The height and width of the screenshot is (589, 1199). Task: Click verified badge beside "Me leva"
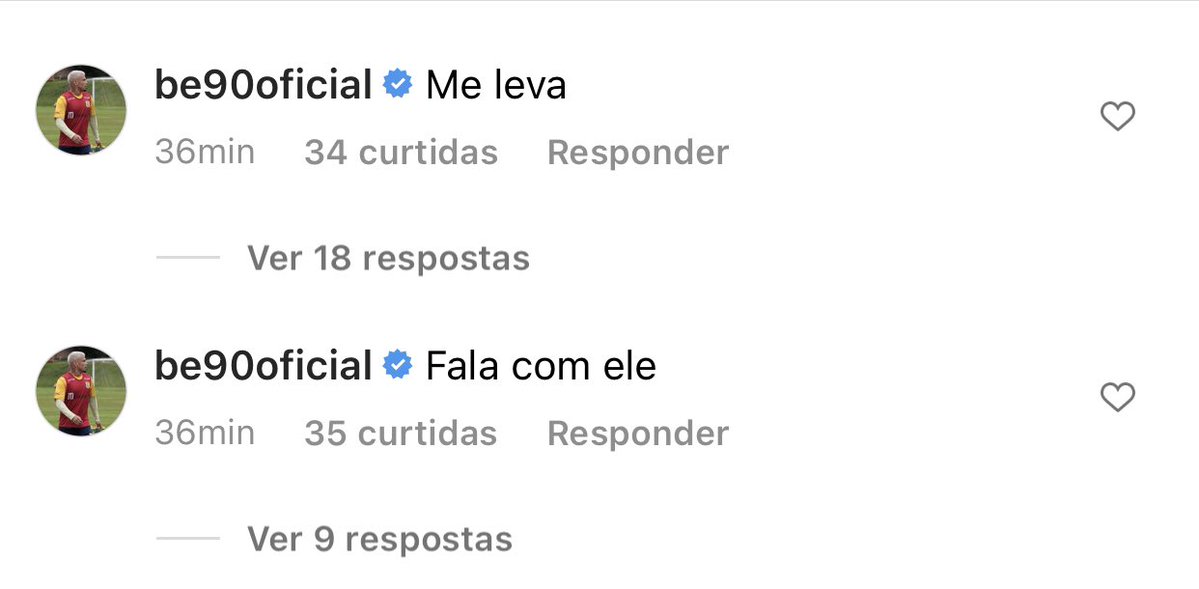click(398, 85)
